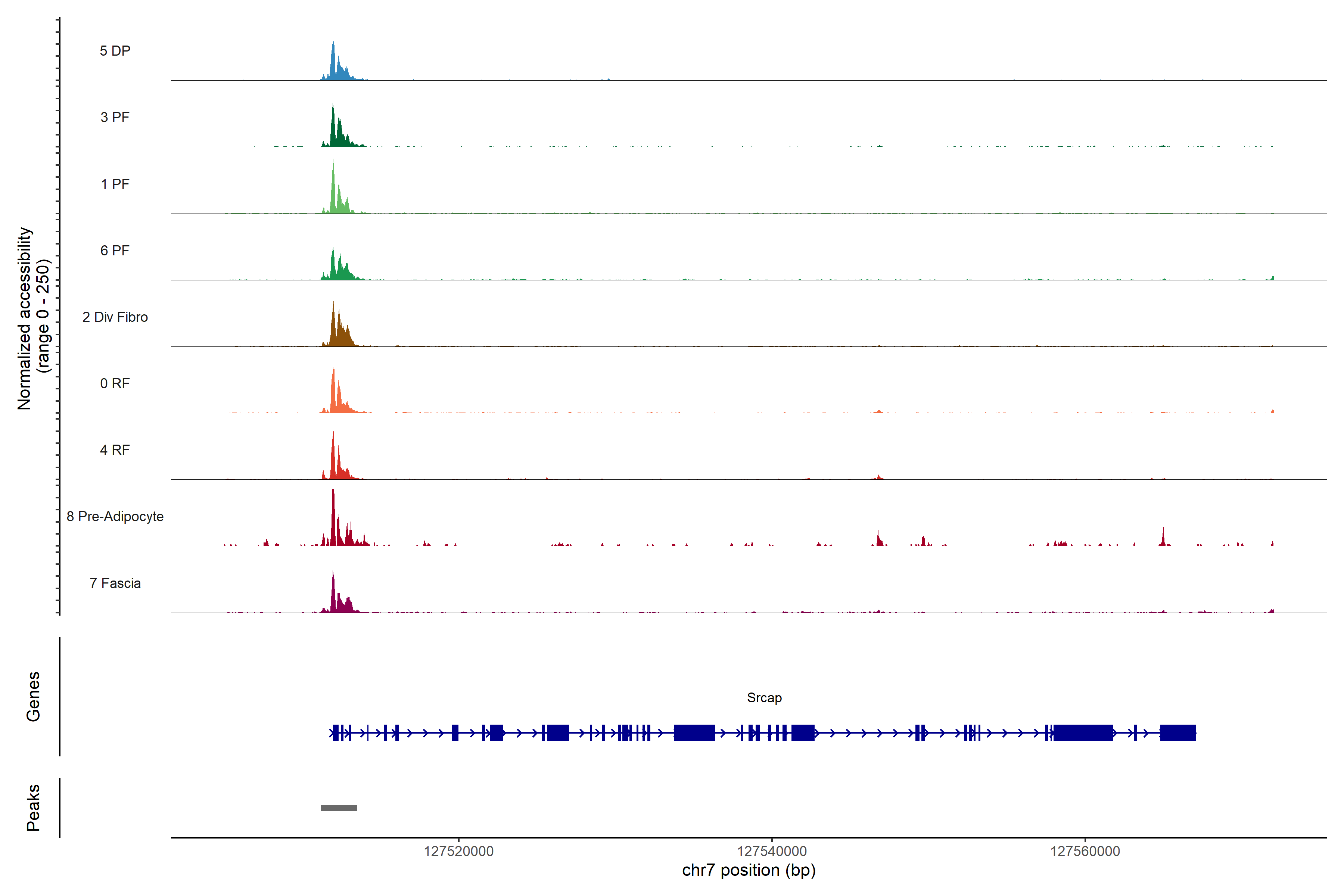Click the 127560000 axis tick label

1085,851
